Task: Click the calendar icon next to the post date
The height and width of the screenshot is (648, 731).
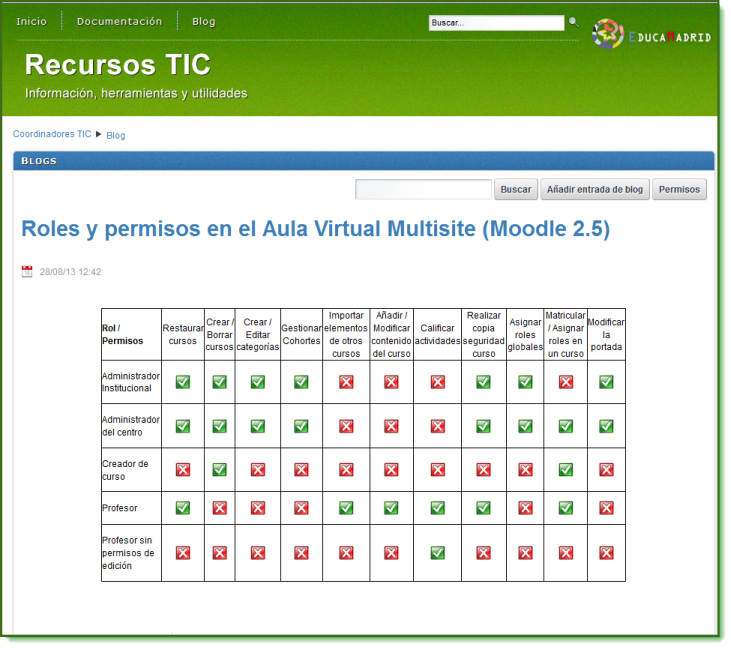Action: (27, 271)
